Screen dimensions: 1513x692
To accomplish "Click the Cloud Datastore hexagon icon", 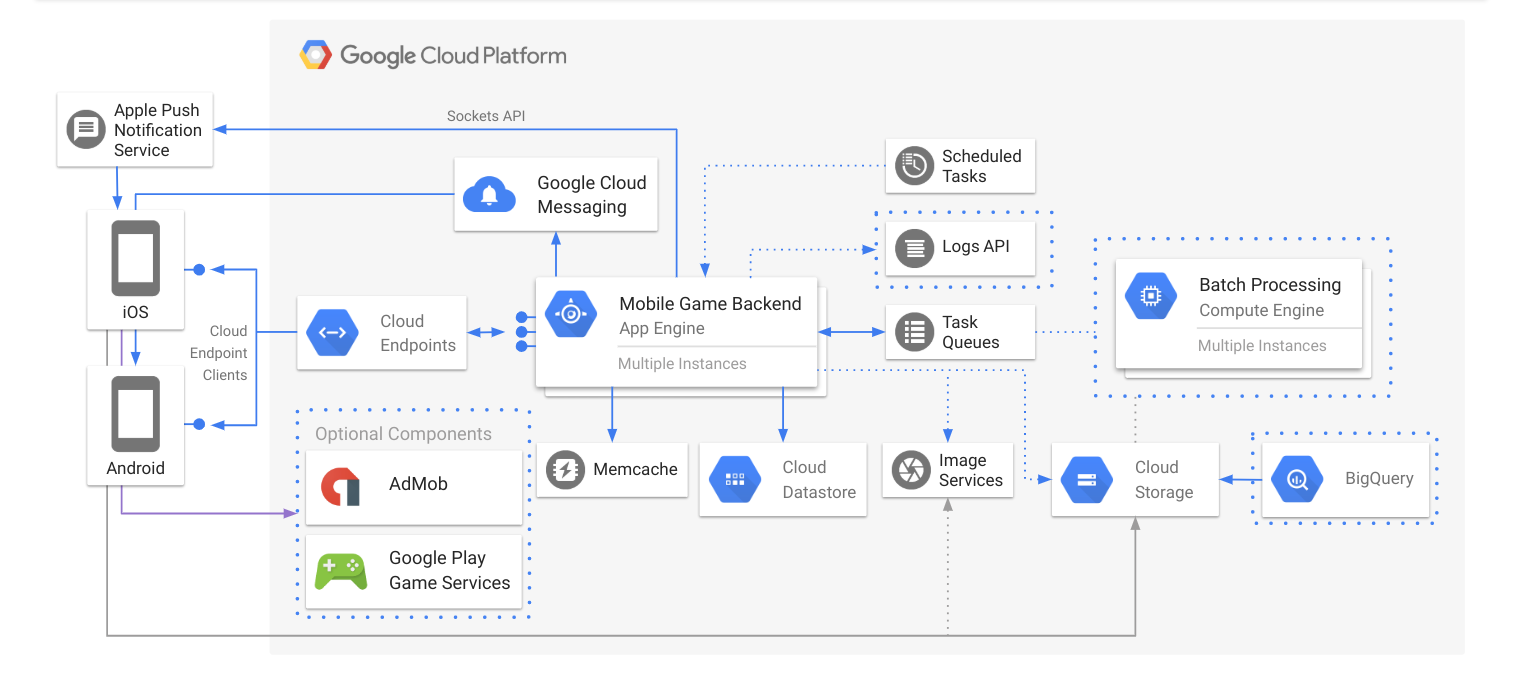I will [x=735, y=479].
